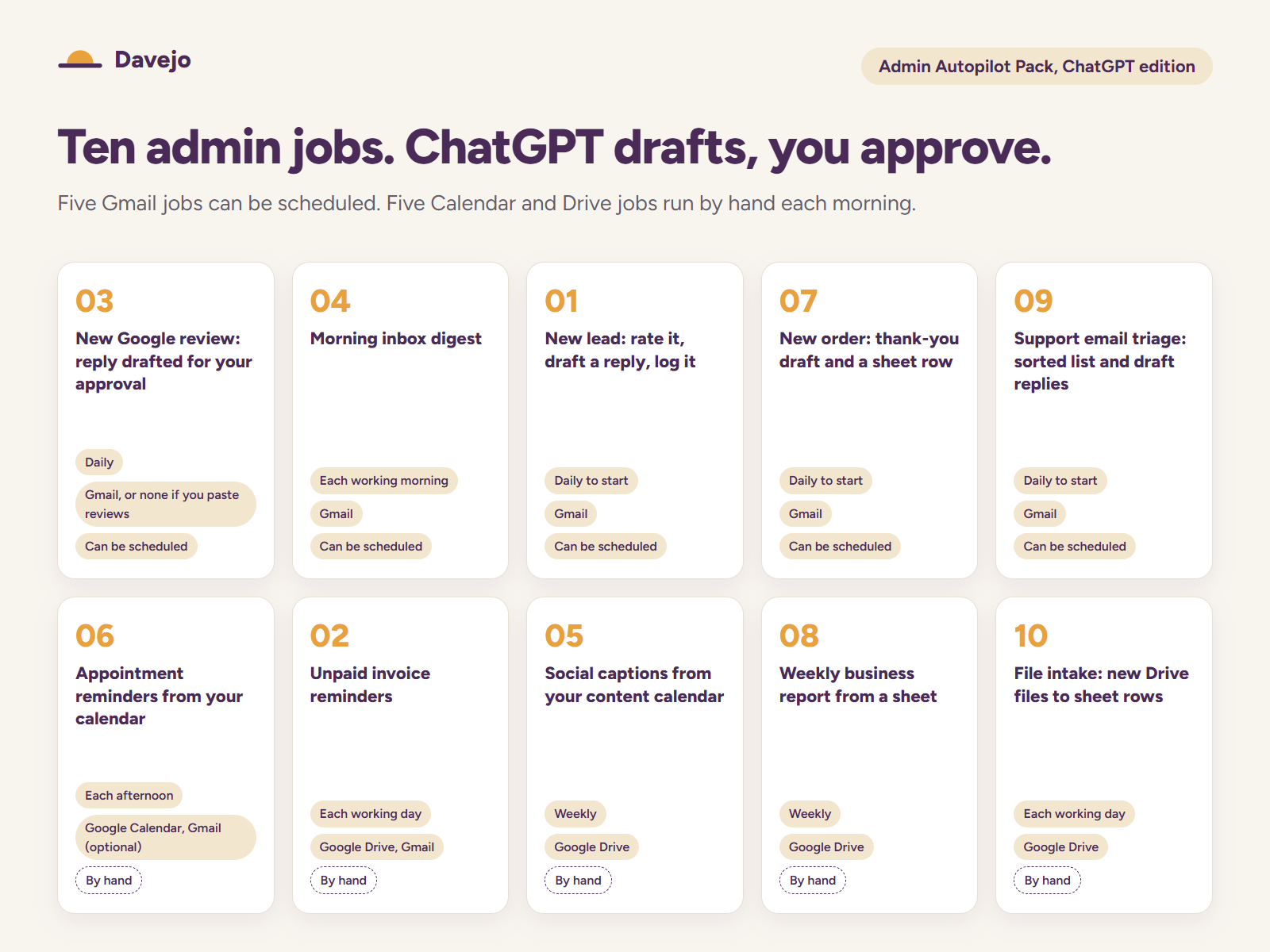Open New lead: rate it card title
This screenshot has width=1270, height=952.
point(620,350)
